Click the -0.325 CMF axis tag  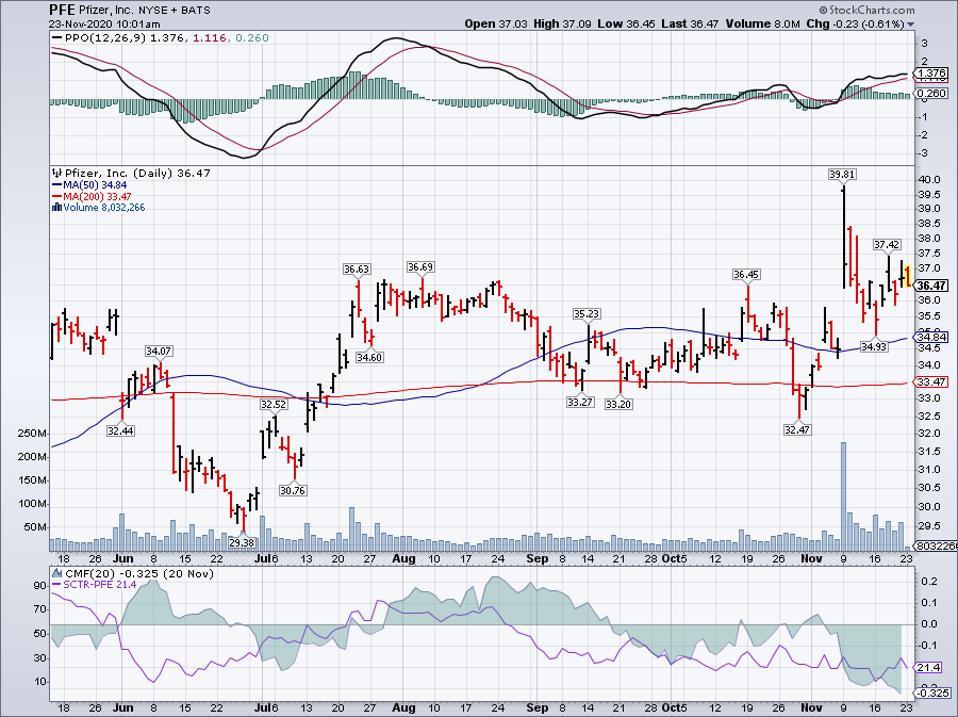[933, 693]
